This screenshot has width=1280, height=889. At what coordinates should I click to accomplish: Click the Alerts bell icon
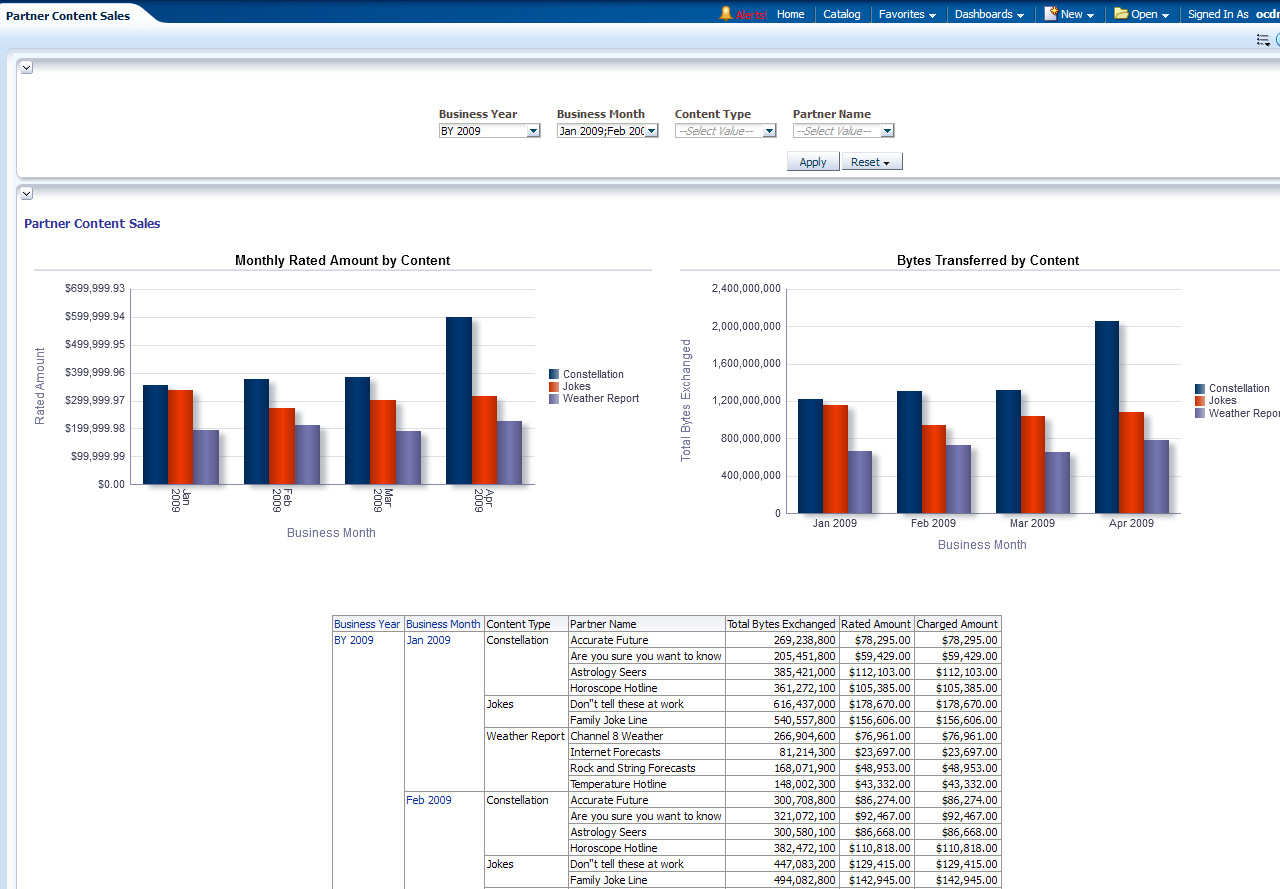pos(726,14)
